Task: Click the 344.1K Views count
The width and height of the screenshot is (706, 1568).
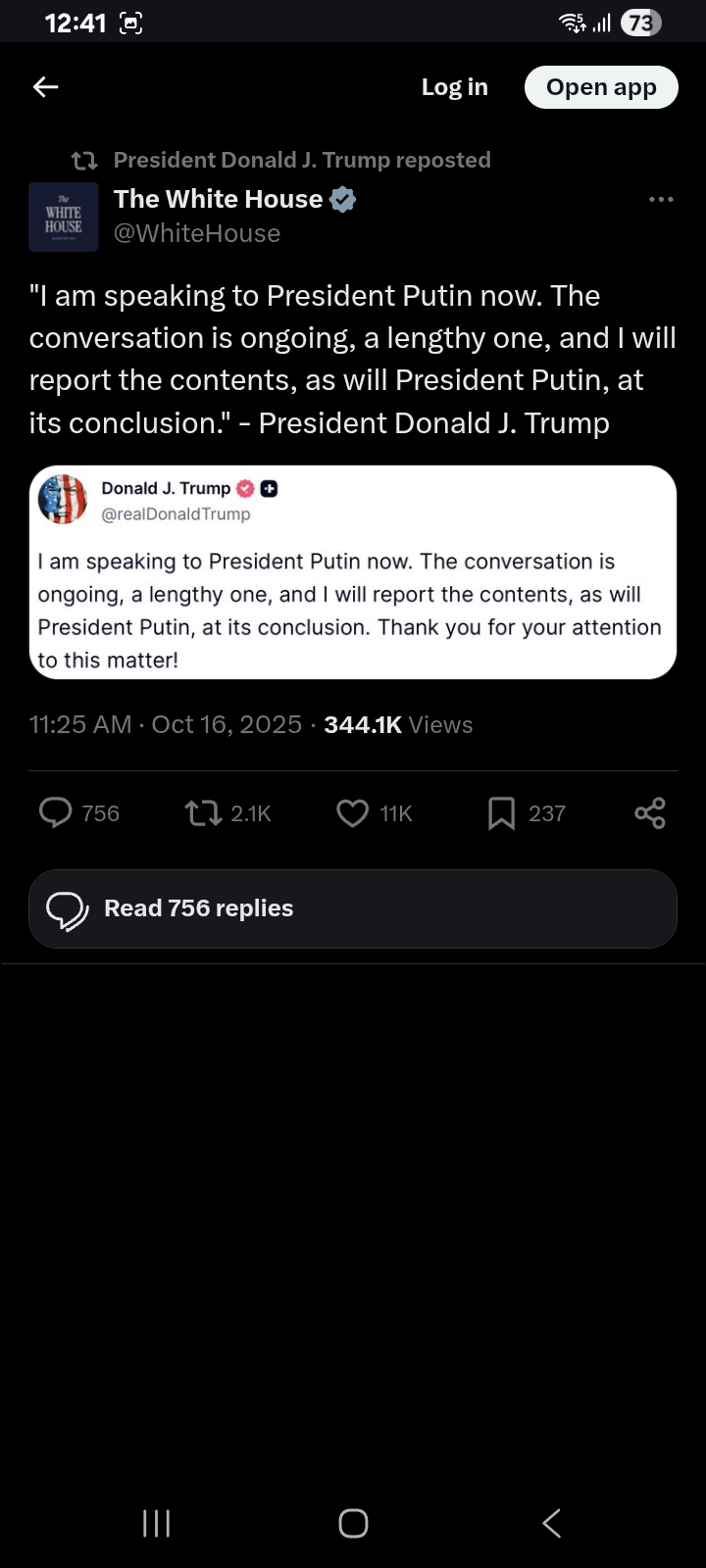Action: coord(398,724)
